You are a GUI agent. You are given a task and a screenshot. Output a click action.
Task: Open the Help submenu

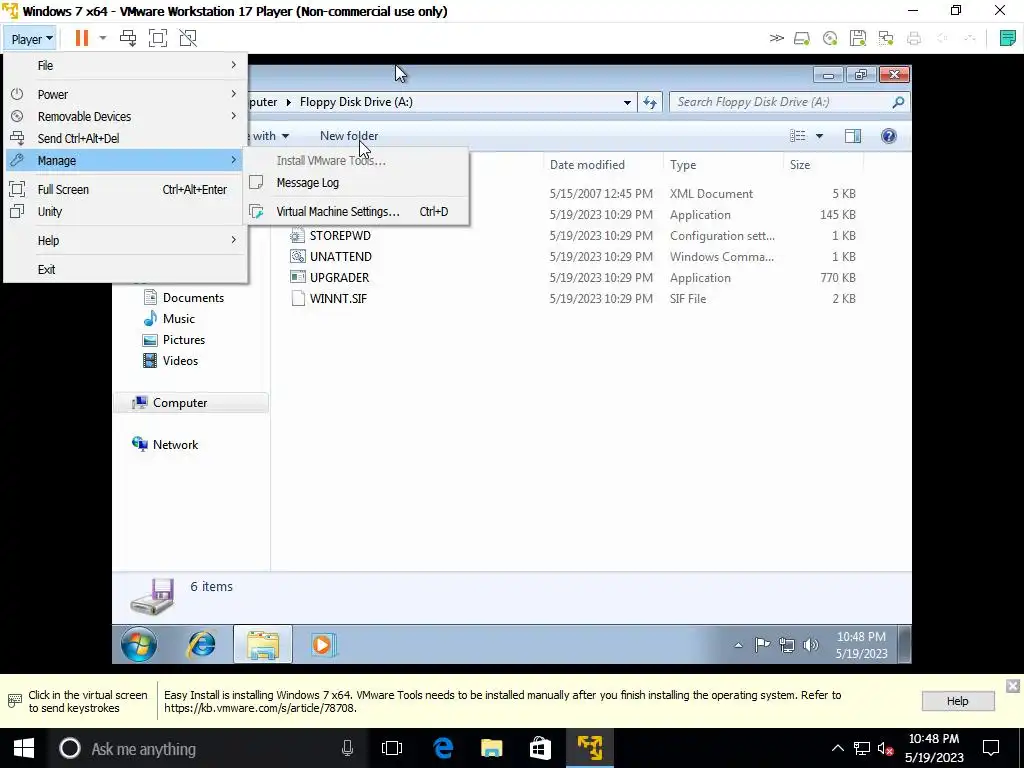pyautogui.click(x=125, y=240)
